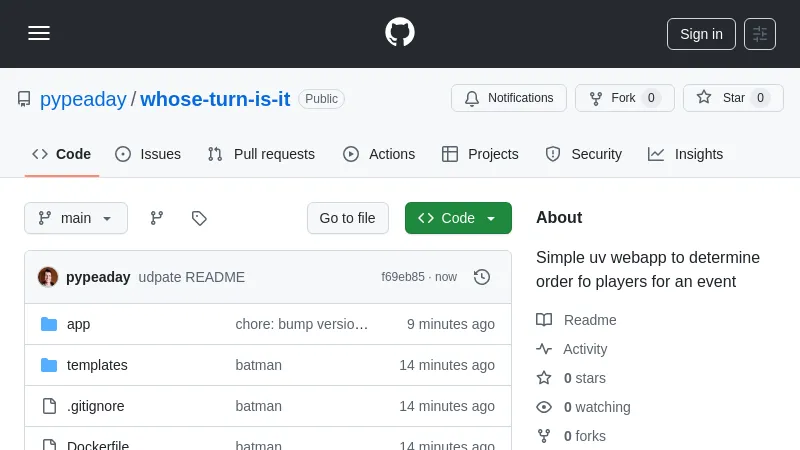This screenshot has height=450, width=800.
Task: Fork the whose-turn-is-it repository
Action: pos(624,98)
